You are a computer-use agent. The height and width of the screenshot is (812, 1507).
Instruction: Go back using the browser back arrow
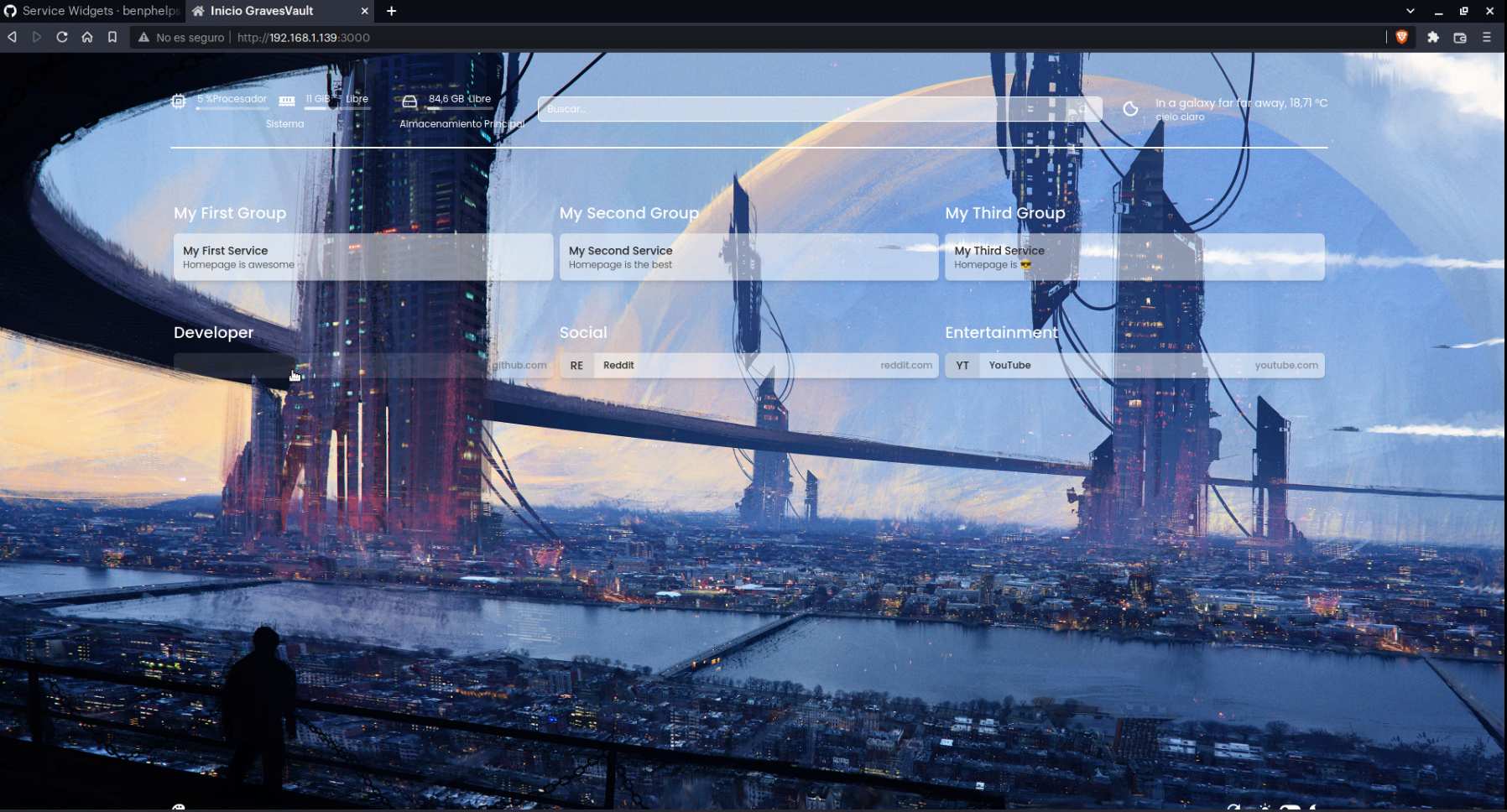12,37
